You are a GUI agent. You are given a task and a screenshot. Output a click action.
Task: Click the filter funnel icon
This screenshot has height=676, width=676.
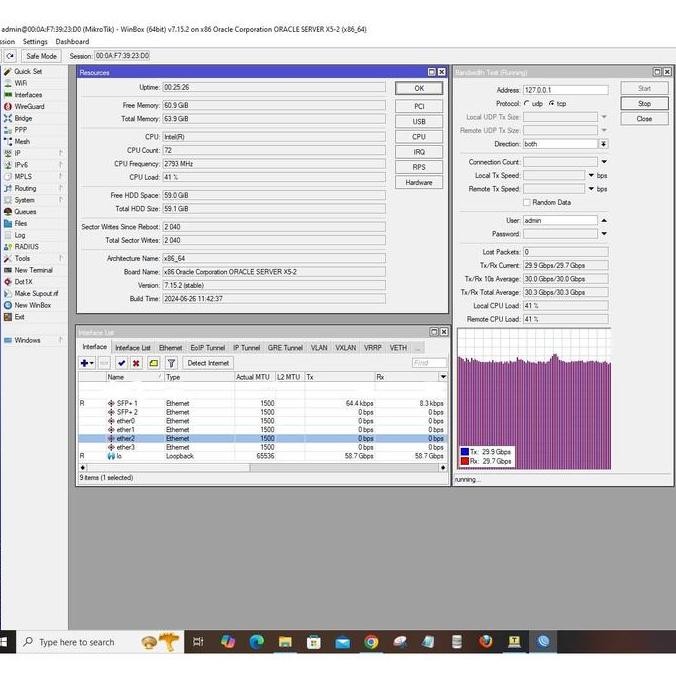(x=171, y=363)
